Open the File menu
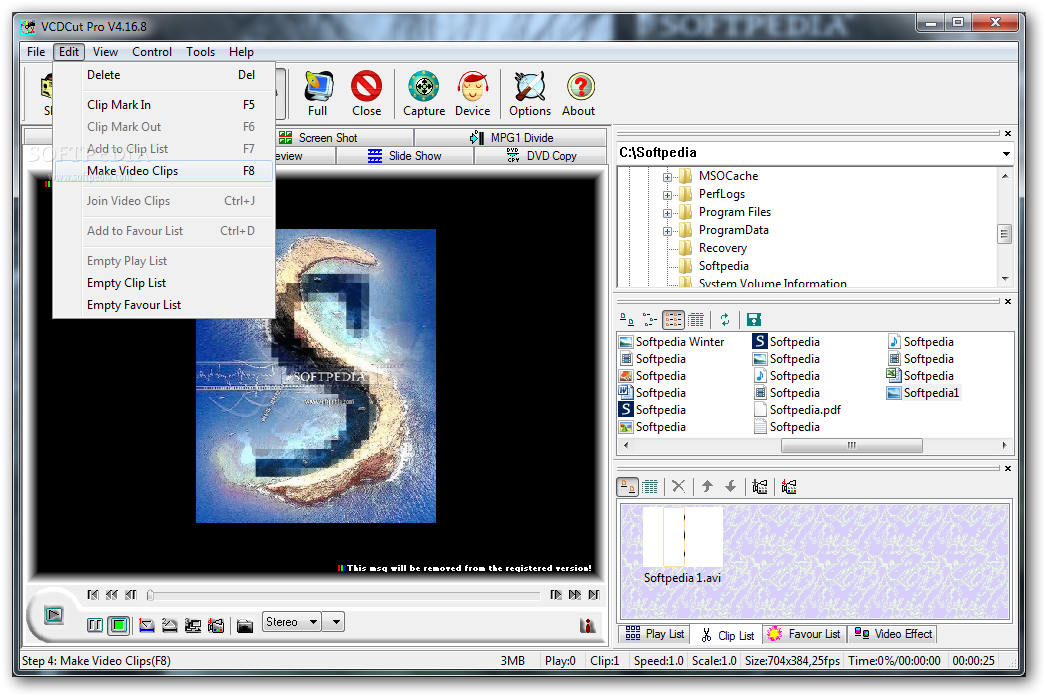The image size is (1046, 697). pyautogui.click(x=36, y=51)
